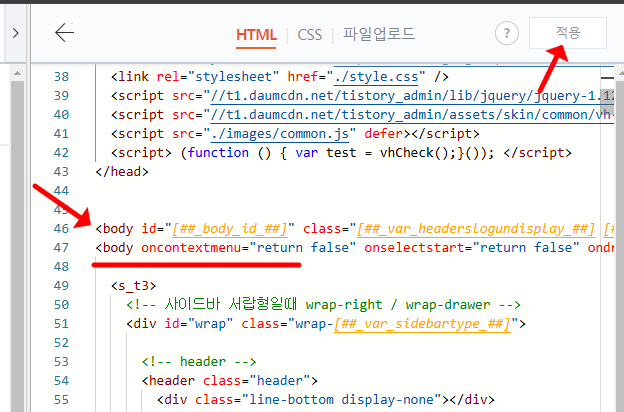Click the 사이드바 서랍형일때 comment line

[323, 305]
